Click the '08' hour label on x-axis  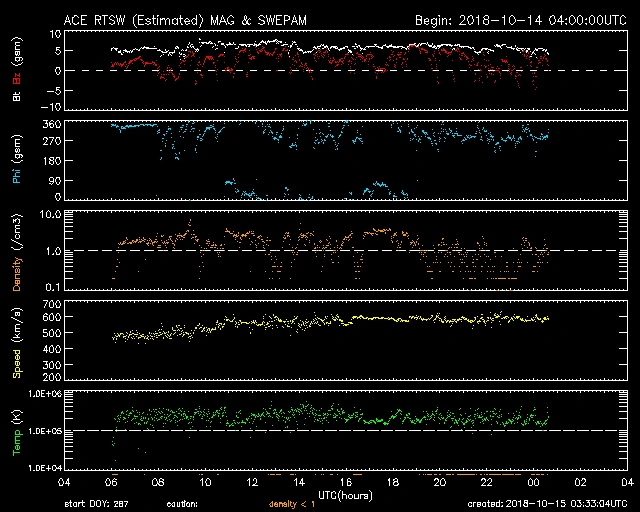tap(158, 482)
